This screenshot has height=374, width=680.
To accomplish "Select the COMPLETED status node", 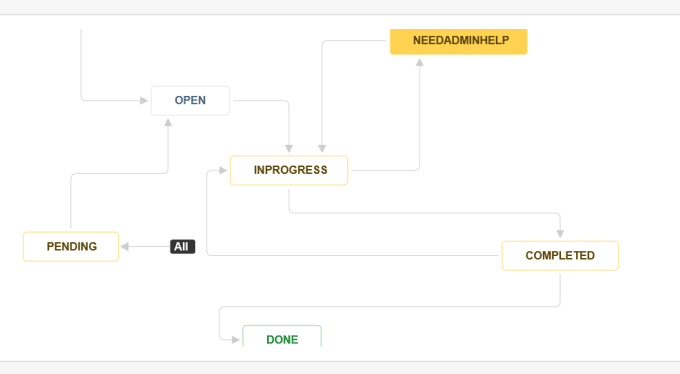I will (x=560, y=256).
